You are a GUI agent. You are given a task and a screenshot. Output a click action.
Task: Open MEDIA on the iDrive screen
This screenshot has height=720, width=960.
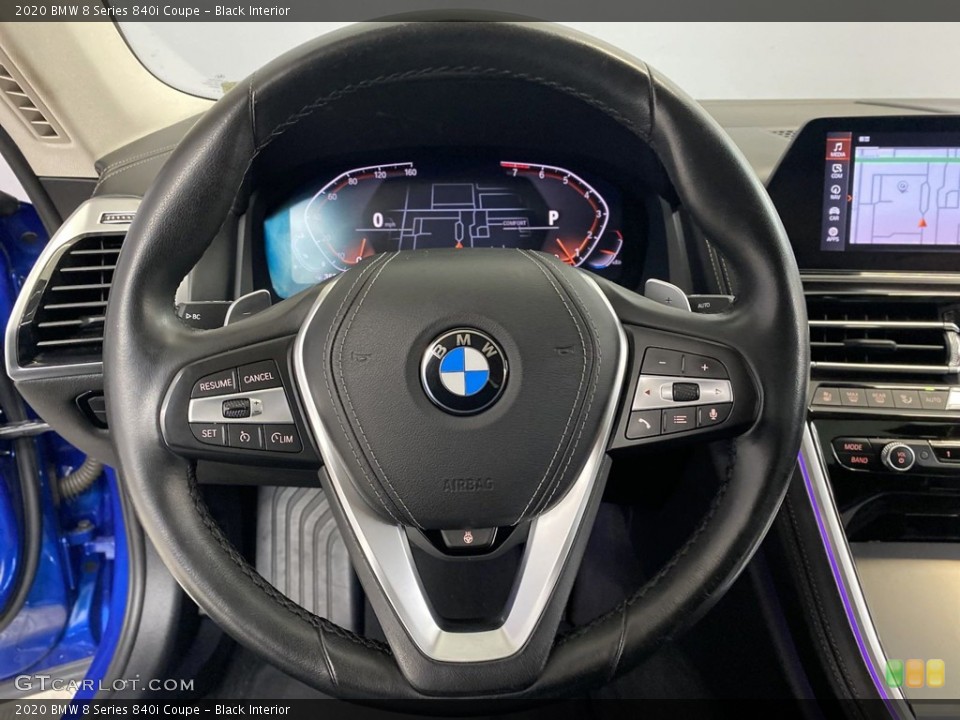tap(838, 149)
